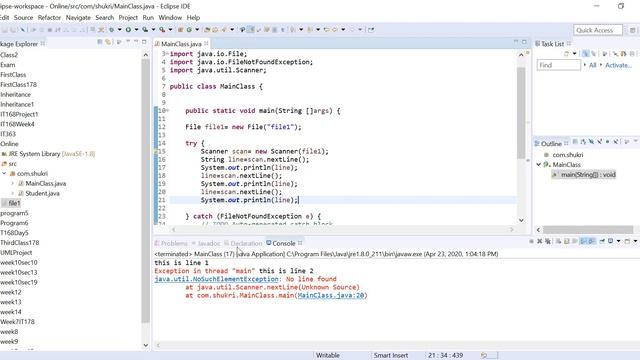Click the green Run button in toolbar

129,29
